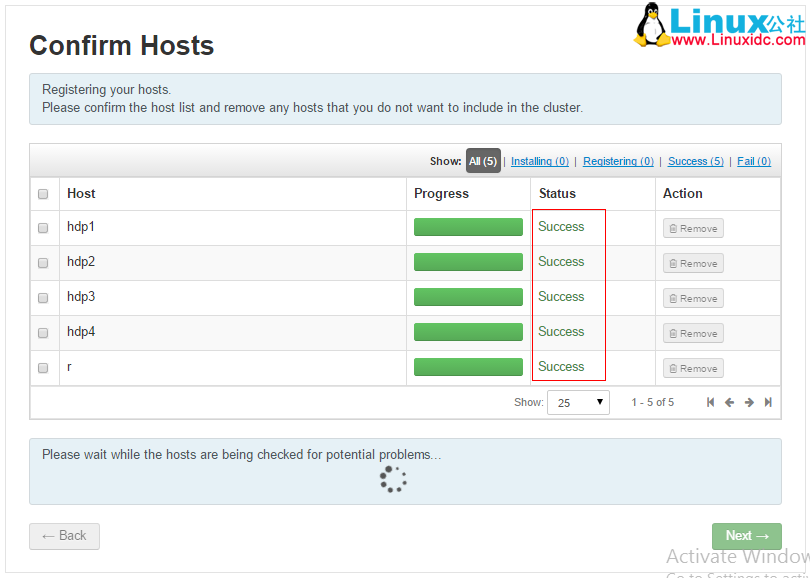The height and width of the screenshot is (578, 810).
Task: Remove host hdp2 from list
Action: coord(693,263)
